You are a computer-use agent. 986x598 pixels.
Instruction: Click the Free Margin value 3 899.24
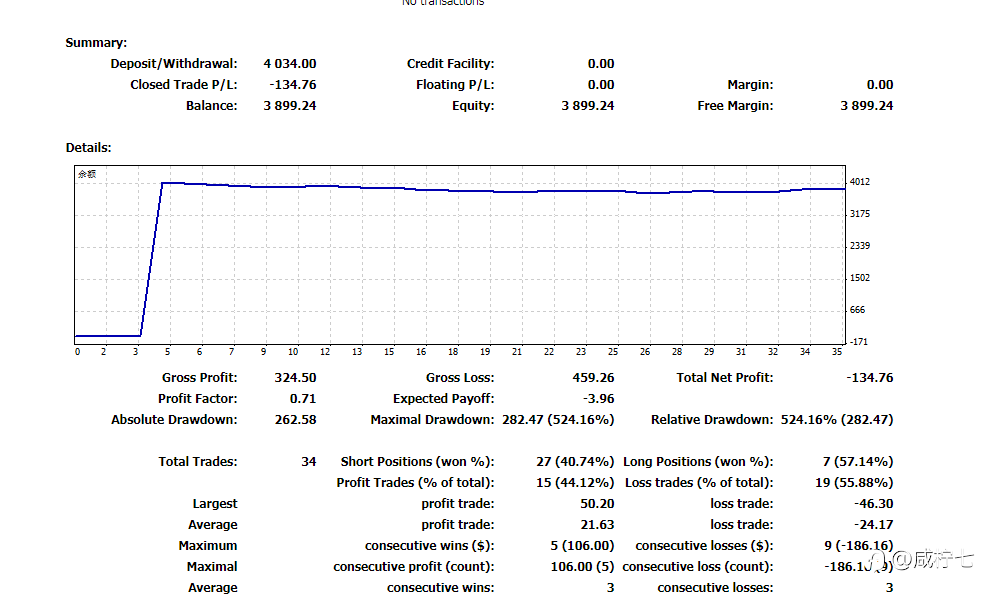click(x=867, y=106)
